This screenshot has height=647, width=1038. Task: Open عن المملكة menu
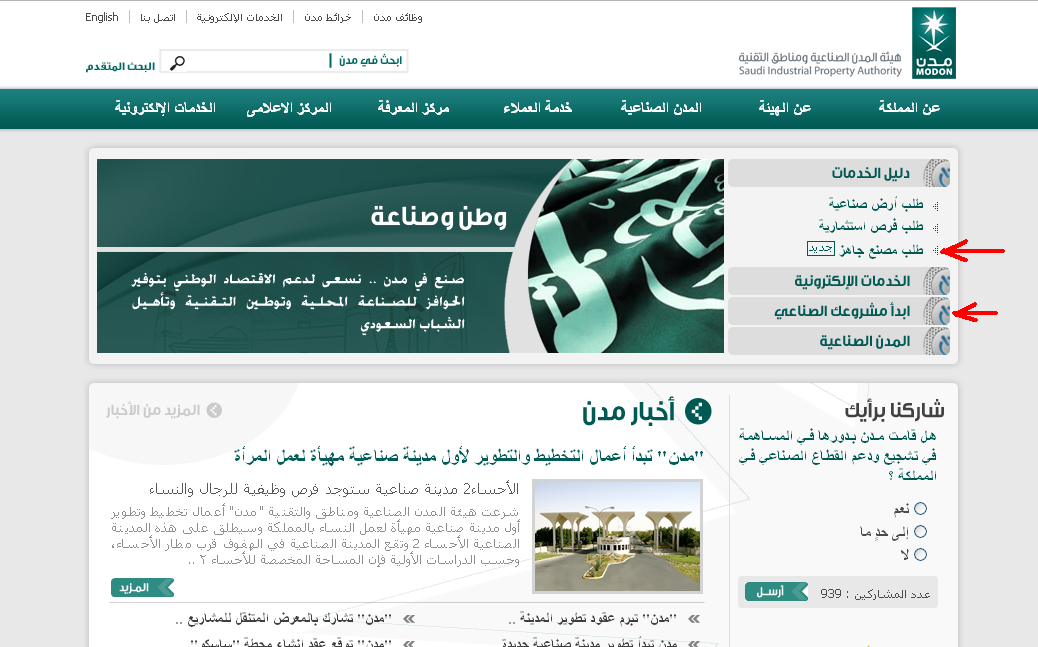click(x=909, y=107)
